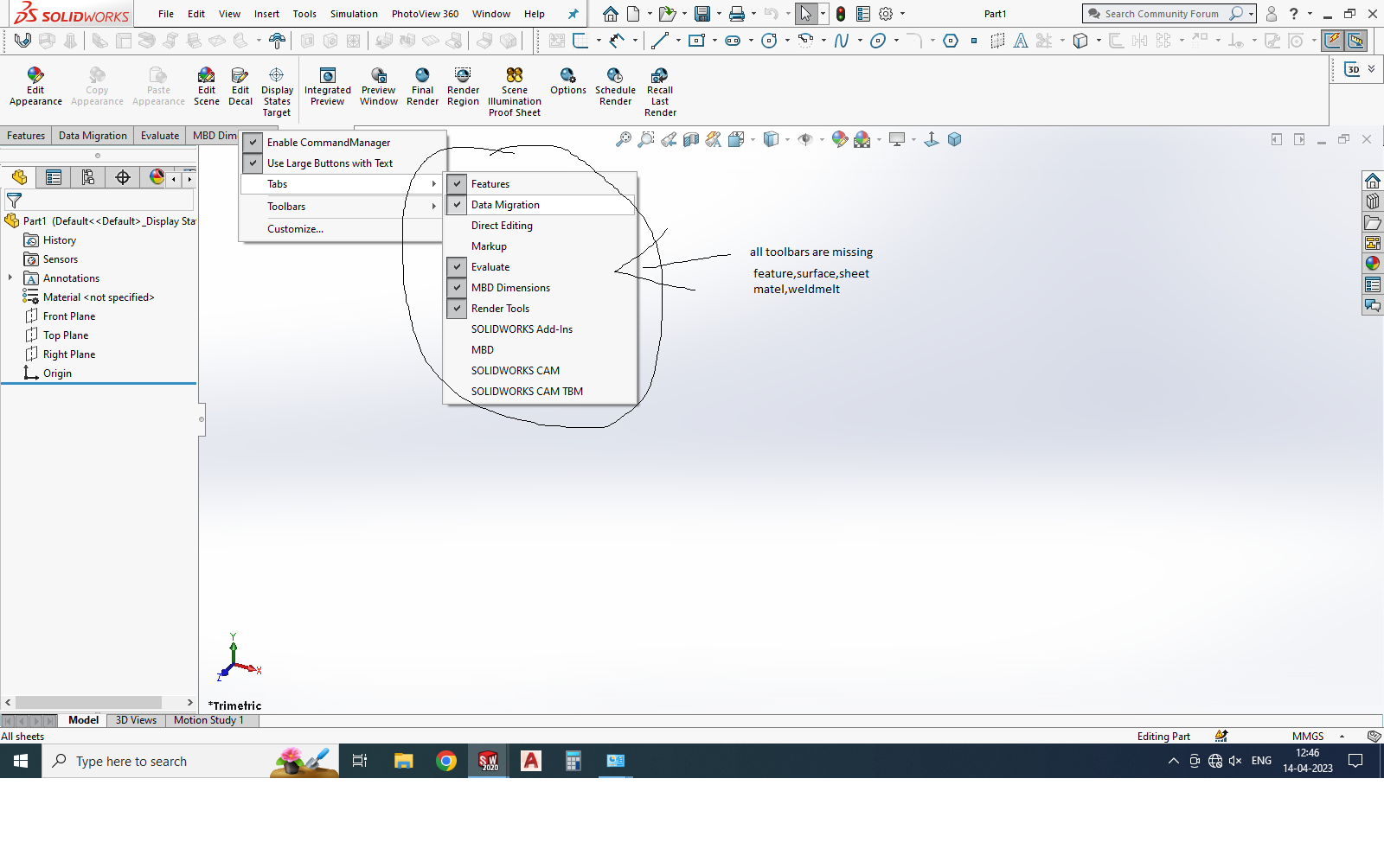The width and height of the screenshot is (1384, 868).
Task: Select the Edit Decal tool
Action: pyautogui.click(x=240, y=86)
